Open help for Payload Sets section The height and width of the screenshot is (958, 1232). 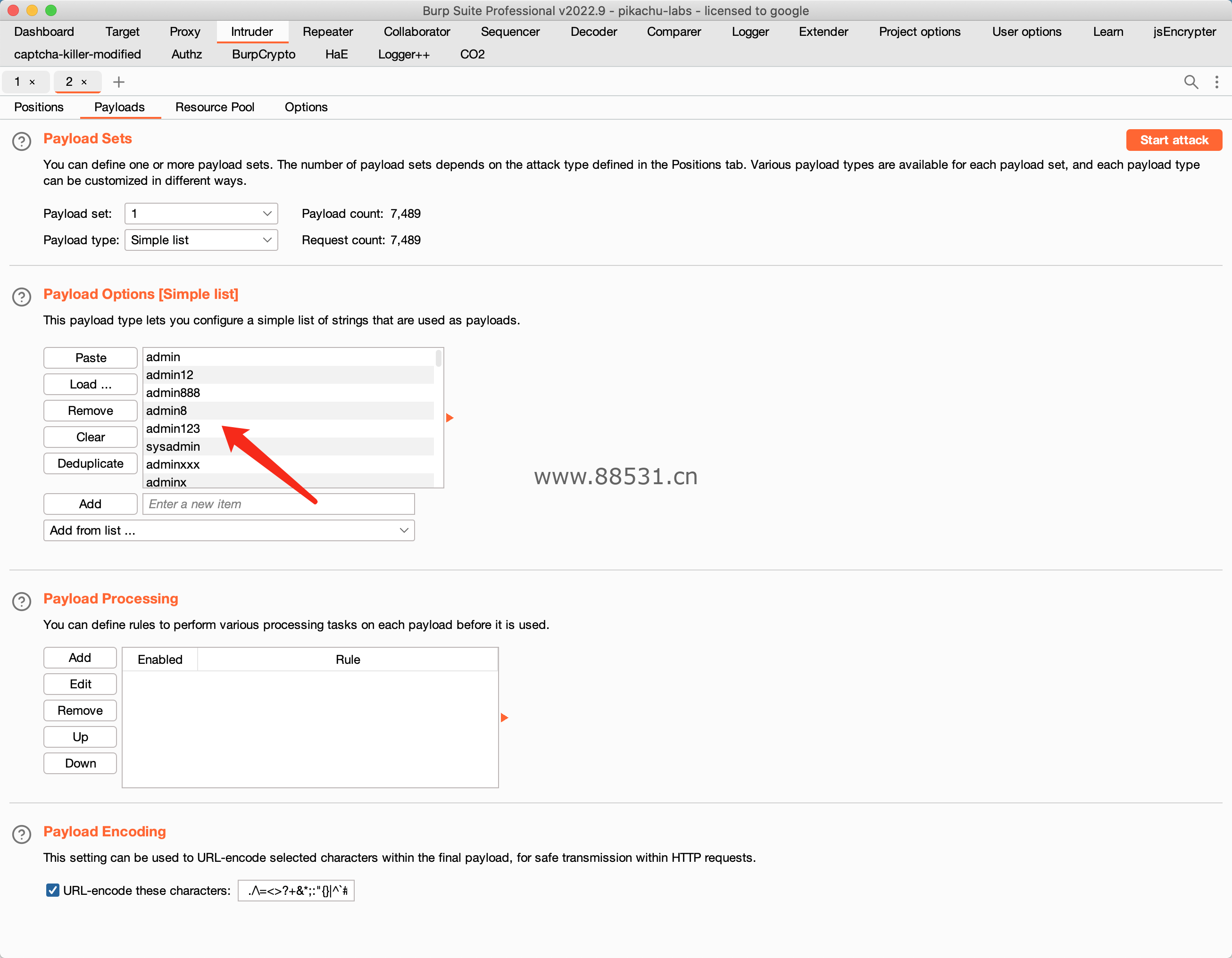pos(21,141)
